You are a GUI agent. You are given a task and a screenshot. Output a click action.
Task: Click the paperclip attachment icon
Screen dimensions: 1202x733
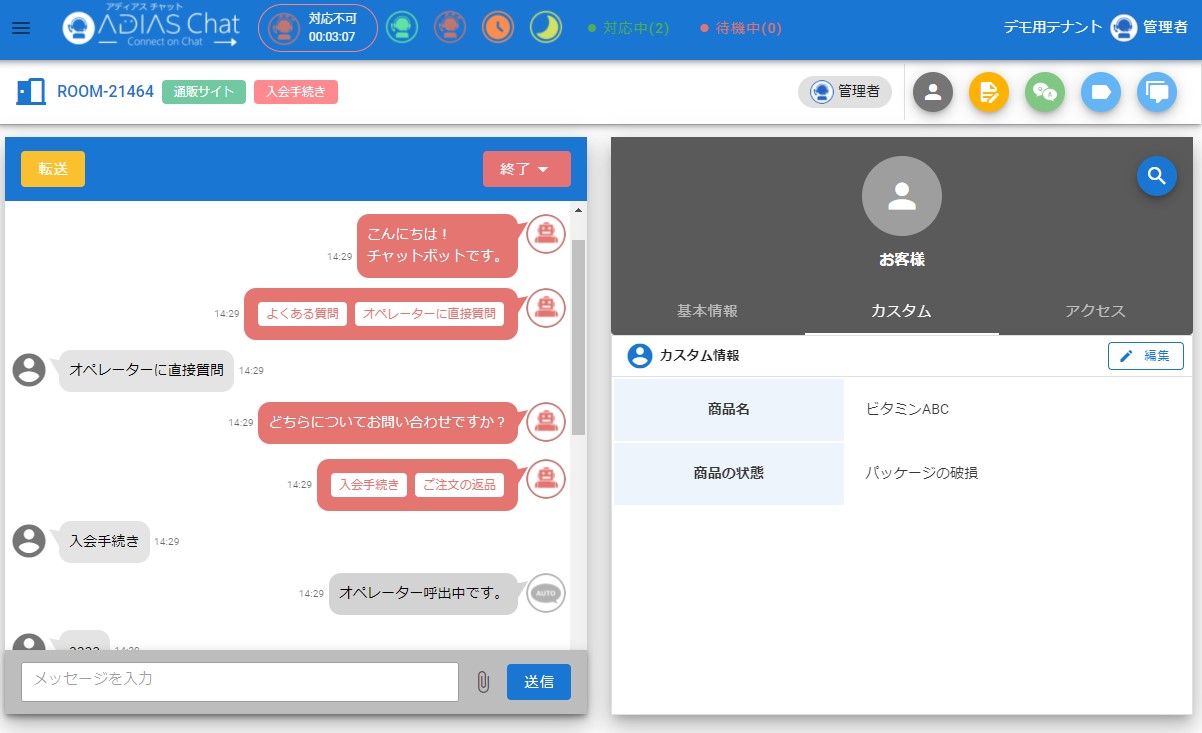(x=483, y=682)
